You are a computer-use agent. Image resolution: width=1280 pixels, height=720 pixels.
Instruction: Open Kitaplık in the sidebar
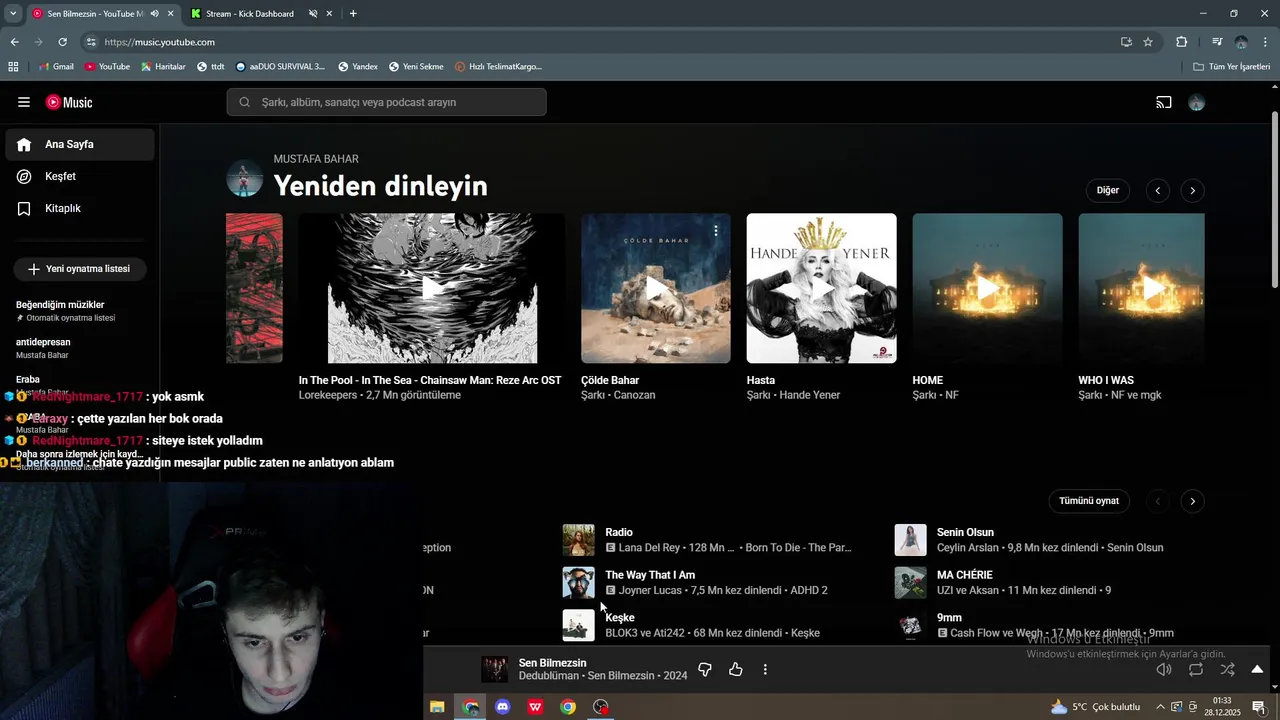(80, 208)
